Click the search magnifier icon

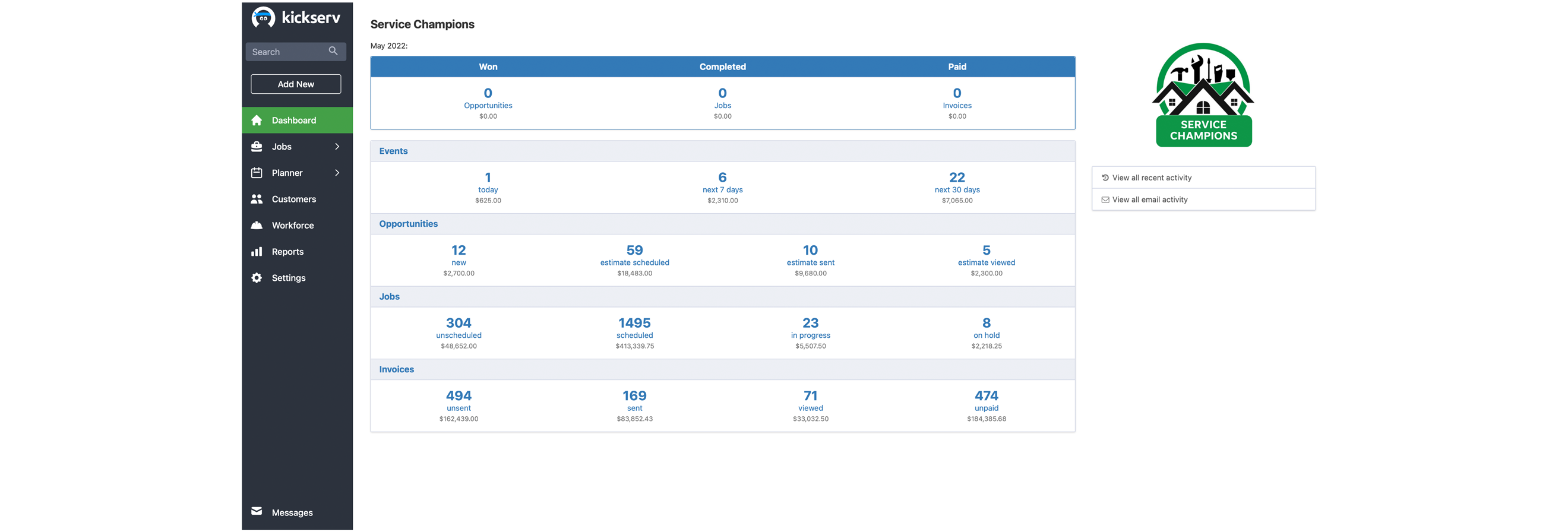333,51
